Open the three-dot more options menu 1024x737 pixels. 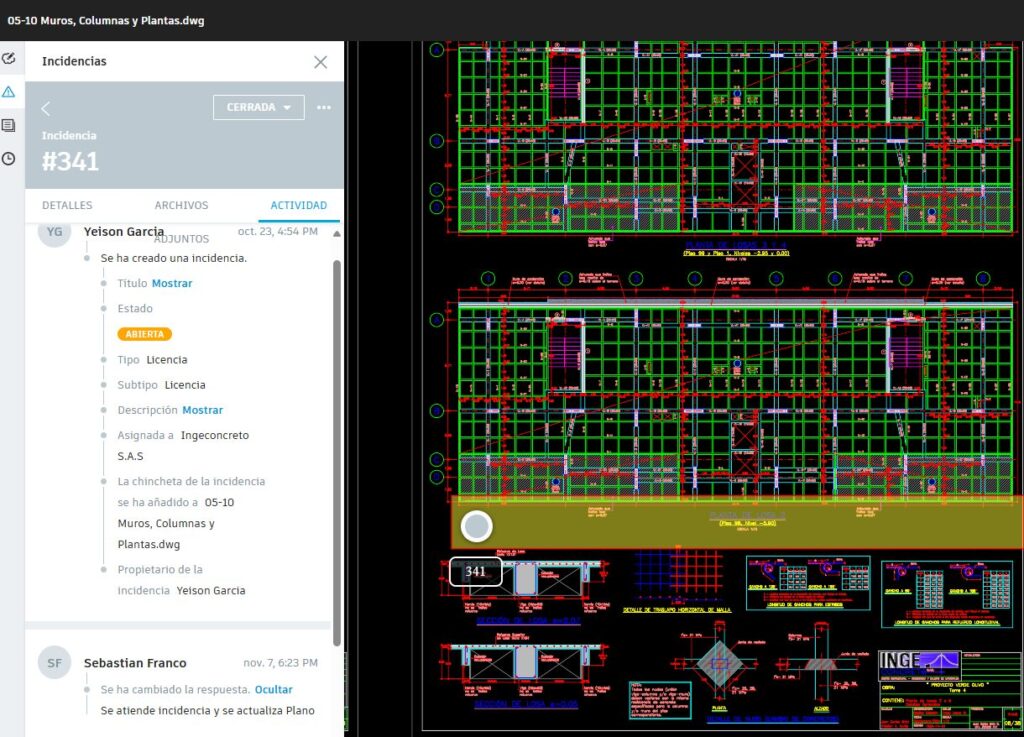coord(323,108)
